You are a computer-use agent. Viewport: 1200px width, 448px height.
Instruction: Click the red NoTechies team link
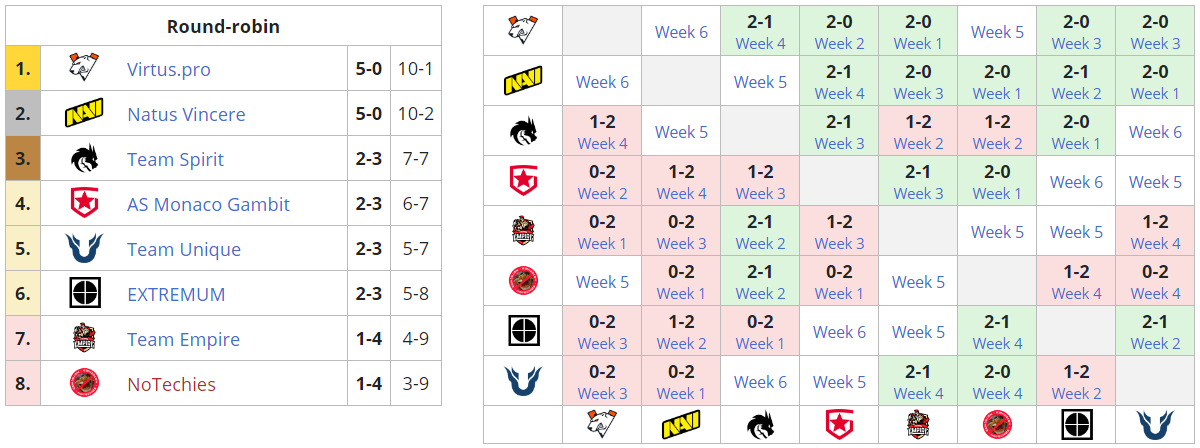click(x=171, y=385)
